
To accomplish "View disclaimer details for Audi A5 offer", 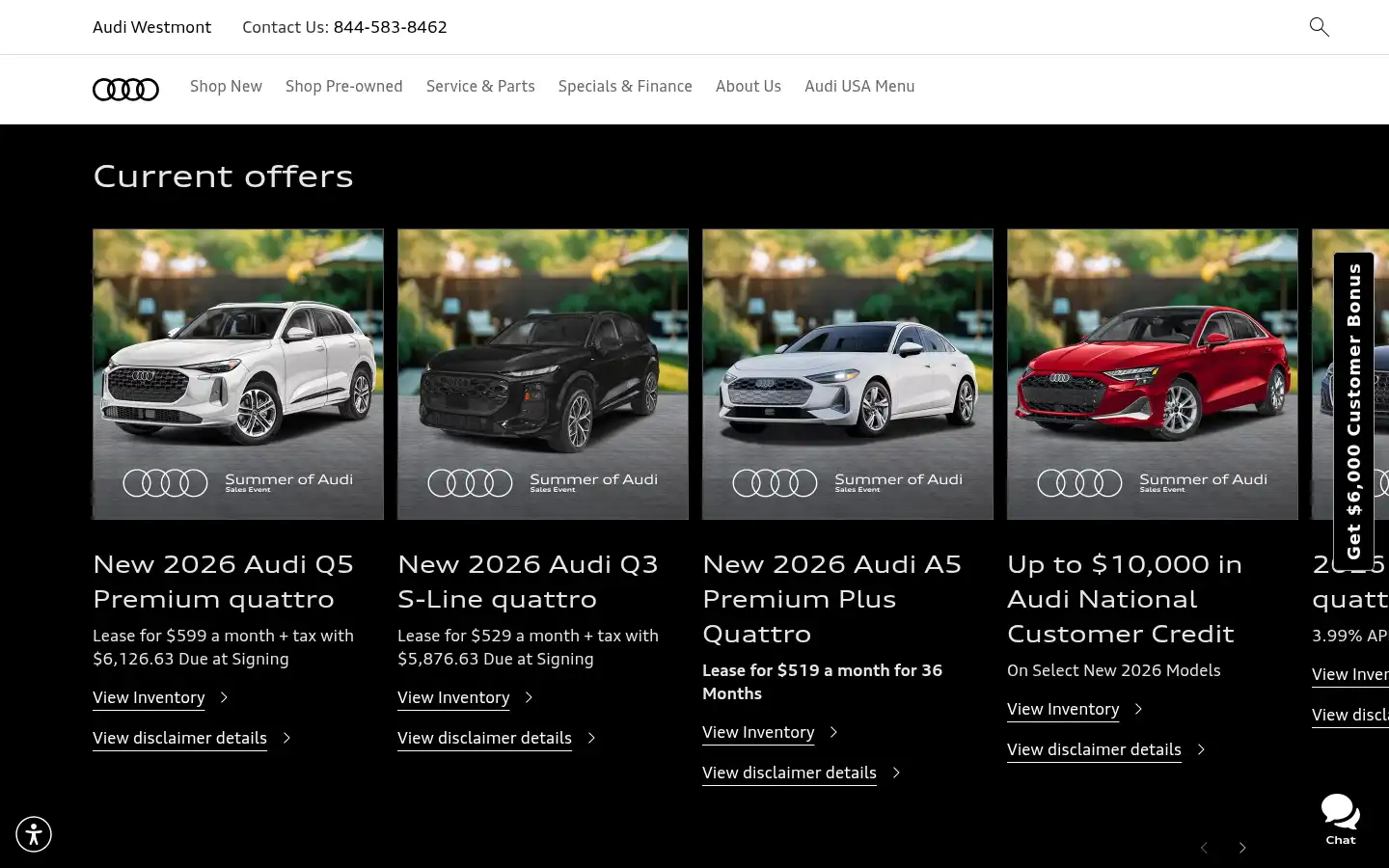I will coord(789,773).
